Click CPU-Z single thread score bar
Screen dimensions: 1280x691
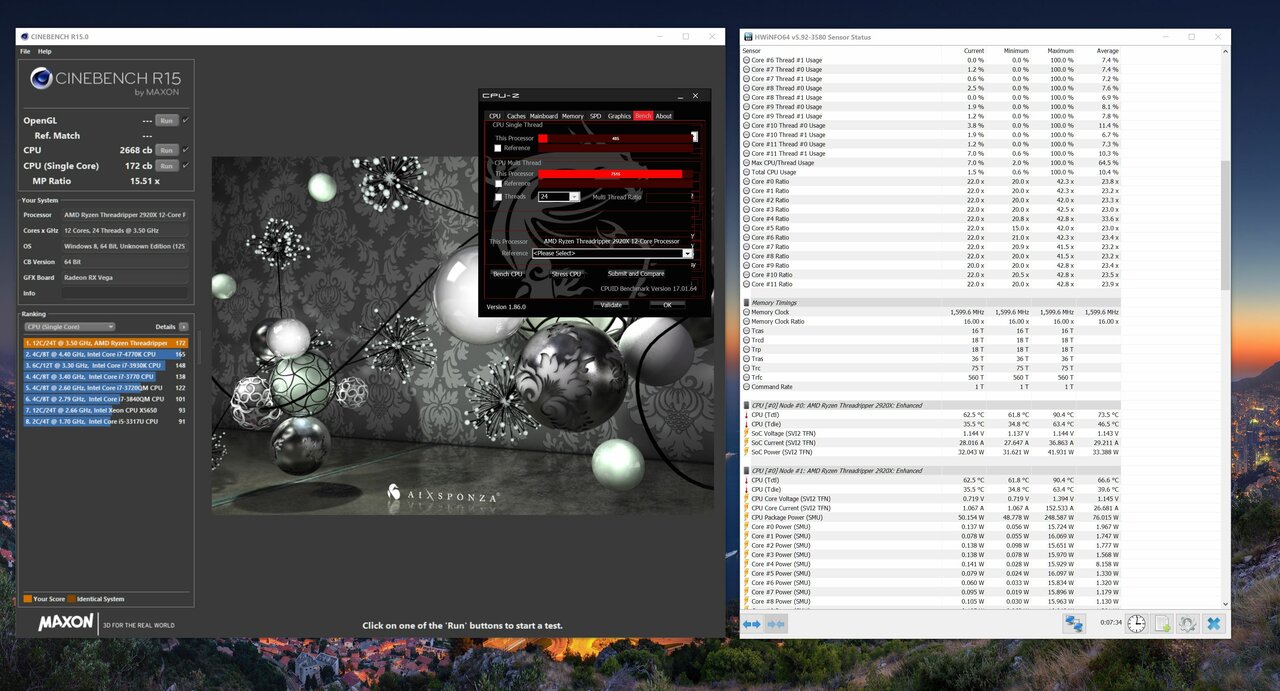(x=615, y=138)
